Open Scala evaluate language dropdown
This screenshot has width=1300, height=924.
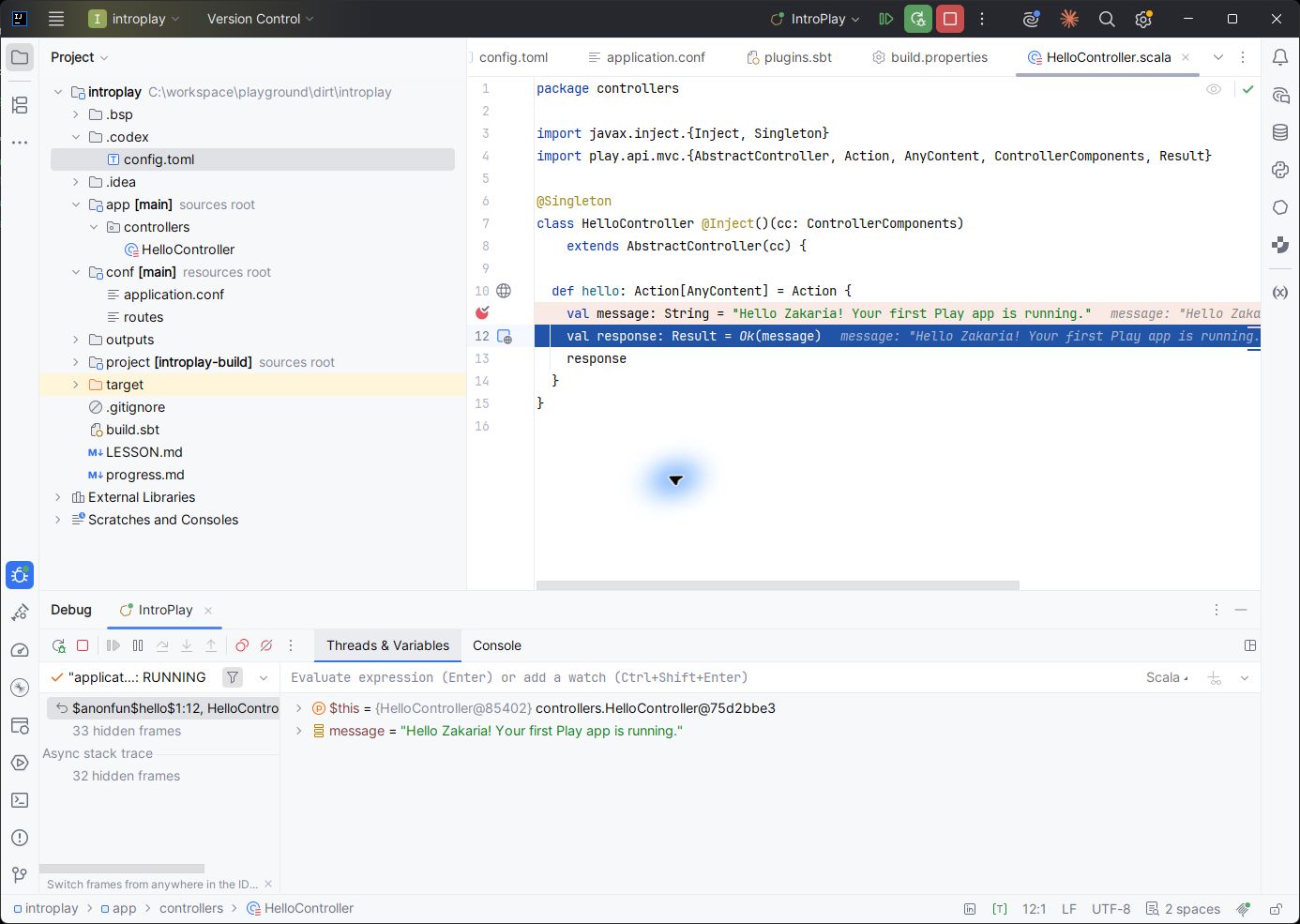1168,677
